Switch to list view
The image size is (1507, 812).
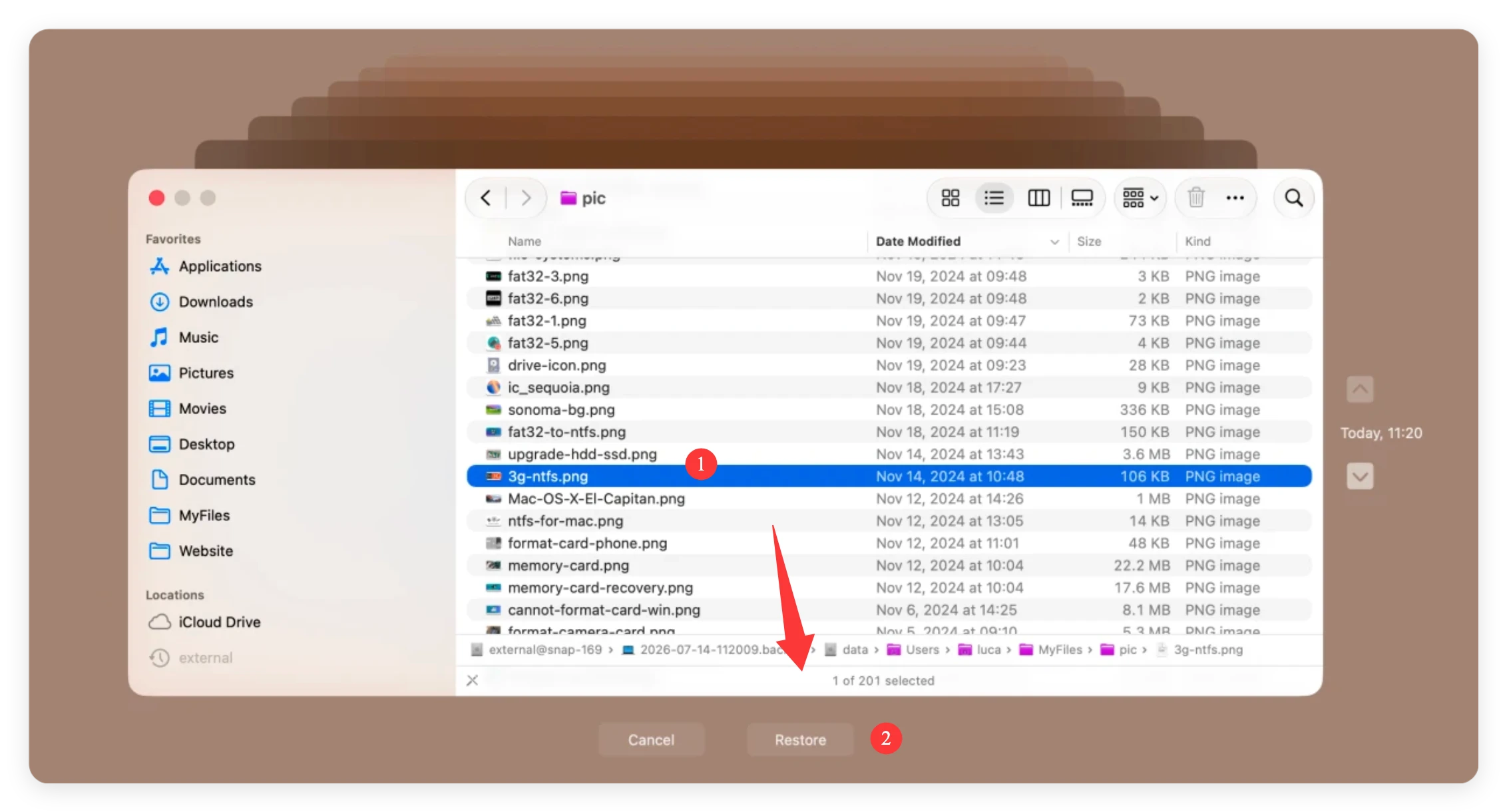pyautogui.click(x=994, y=198)
